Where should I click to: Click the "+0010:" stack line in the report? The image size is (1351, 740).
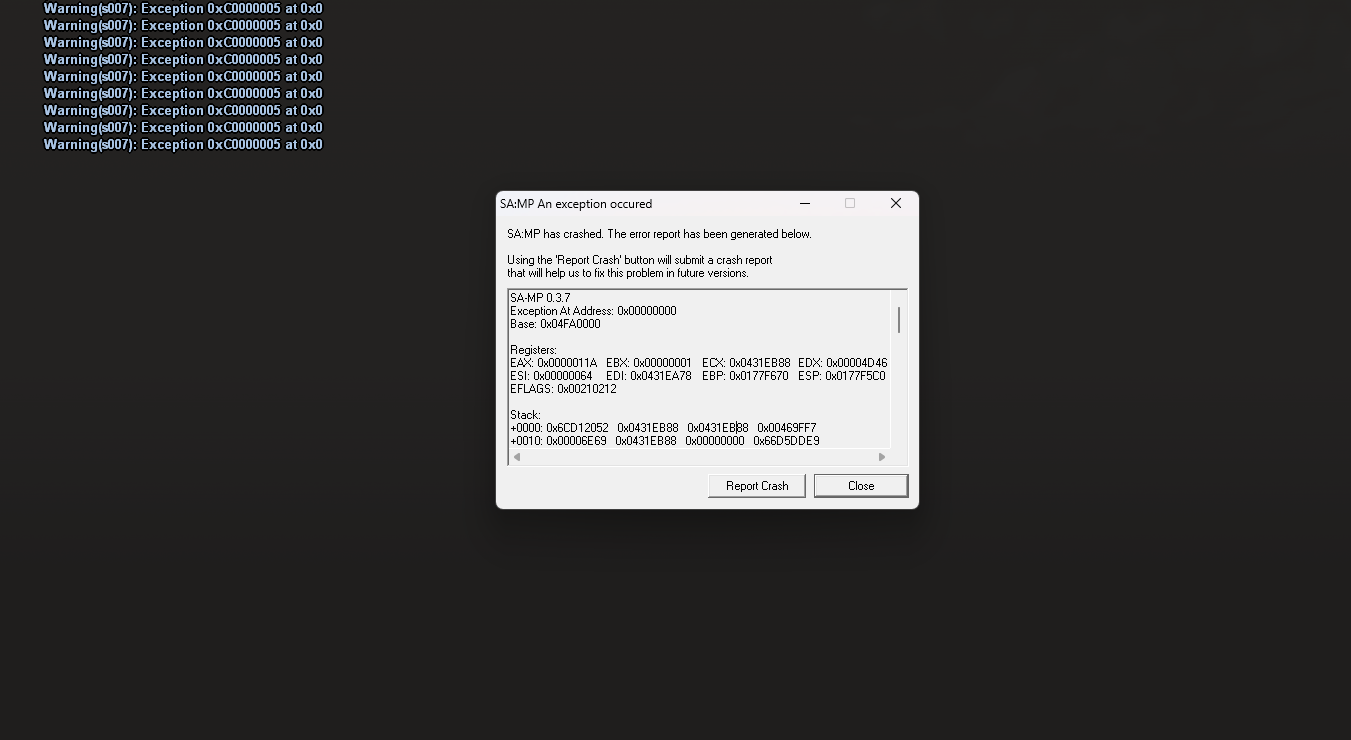526,441
